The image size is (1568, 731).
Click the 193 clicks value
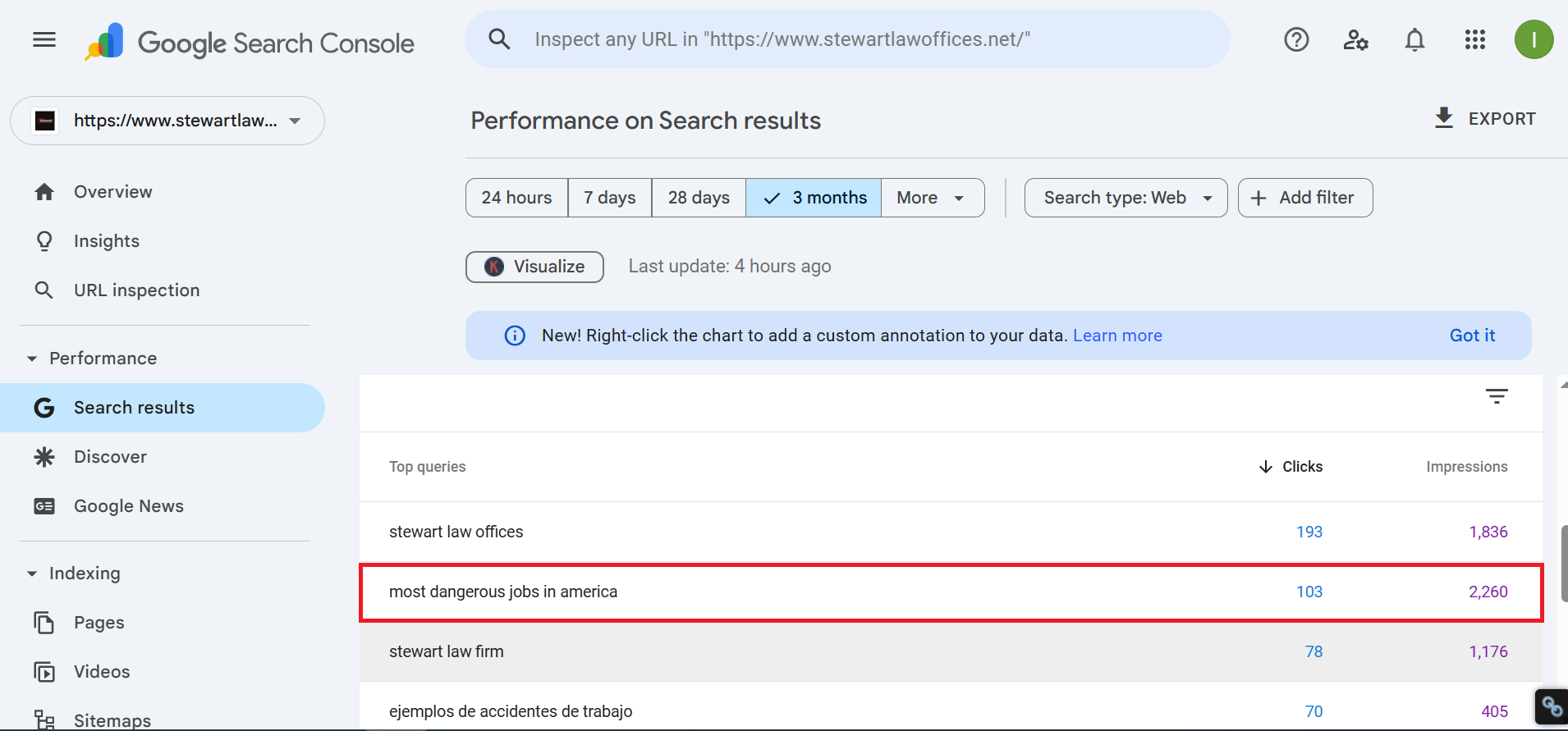tap(1309, 532)
